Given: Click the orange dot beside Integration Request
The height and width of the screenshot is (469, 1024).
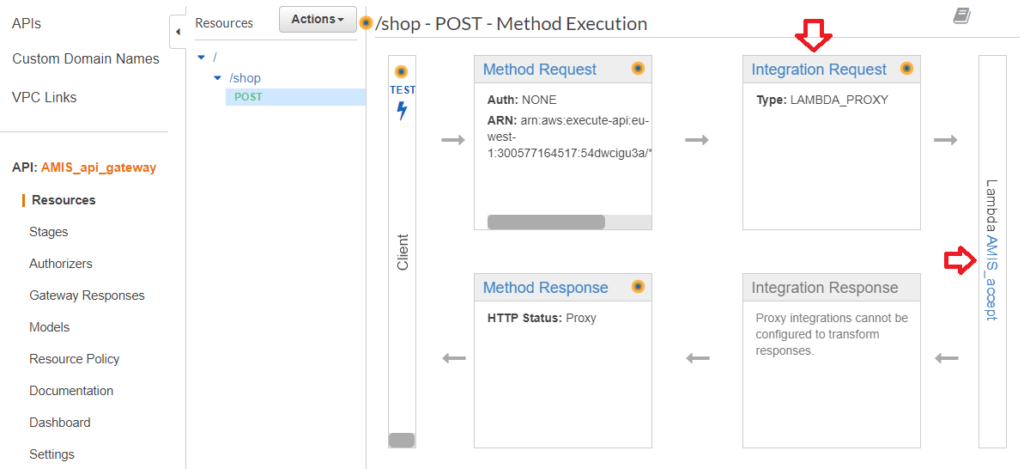Looking at the screenshot, I should point(907,69).
